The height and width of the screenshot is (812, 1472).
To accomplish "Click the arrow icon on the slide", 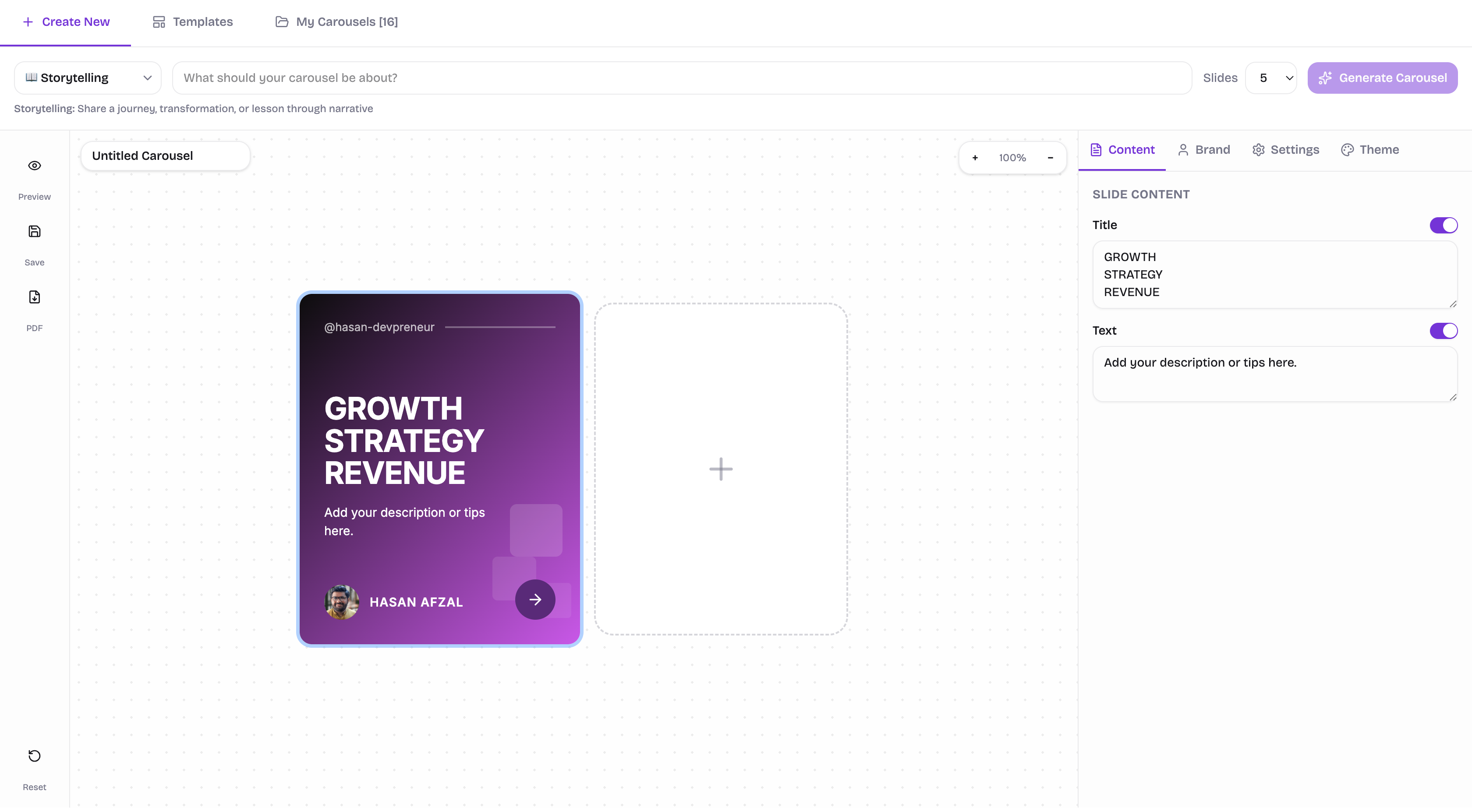I will [x=535, y=600].
